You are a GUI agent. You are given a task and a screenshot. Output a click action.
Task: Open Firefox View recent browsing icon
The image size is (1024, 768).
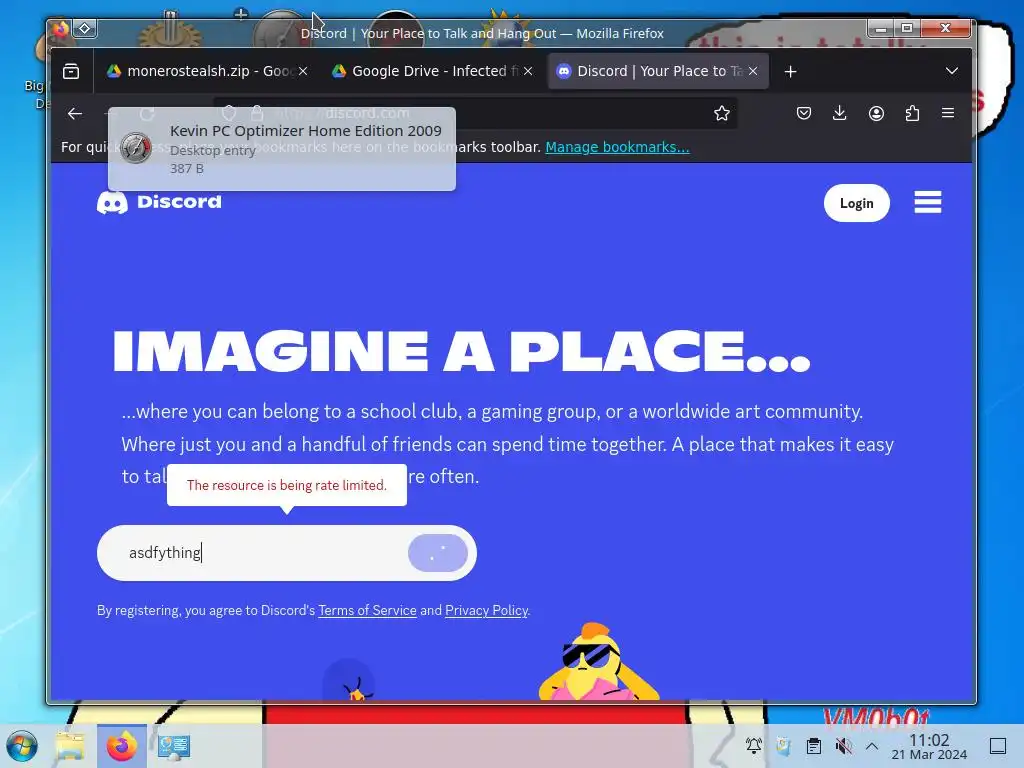[71, 71]
